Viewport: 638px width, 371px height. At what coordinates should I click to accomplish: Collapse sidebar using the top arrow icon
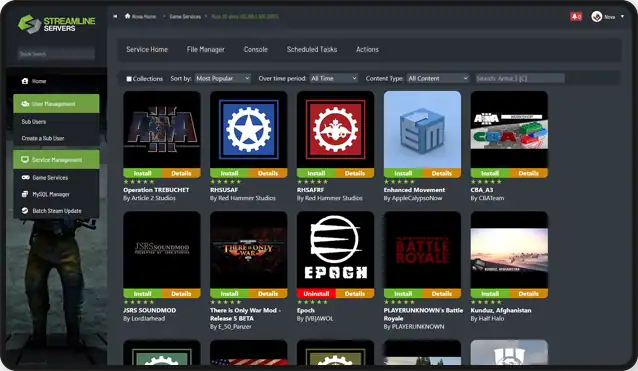pyautogui.click(x=115, y=16)
